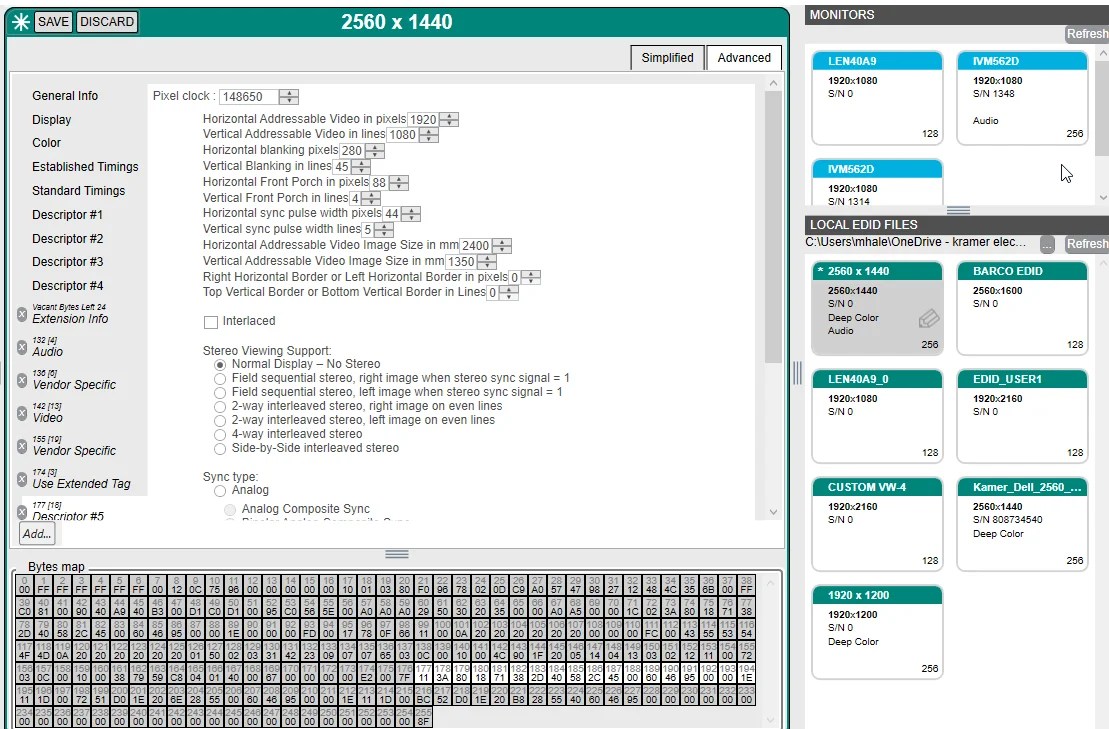Click the Vertical Addressable Video lines stepper
1109x729 pixels.
coord(429,134)
